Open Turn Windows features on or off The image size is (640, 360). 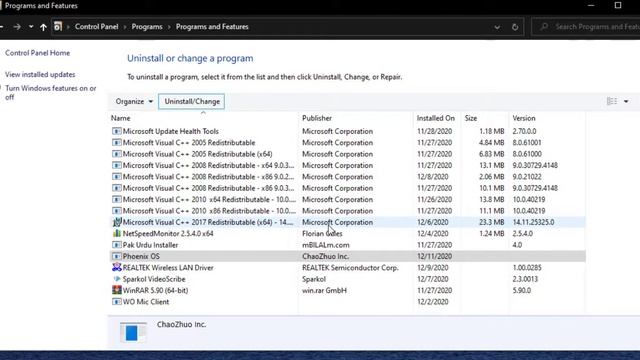pos(51,93)
